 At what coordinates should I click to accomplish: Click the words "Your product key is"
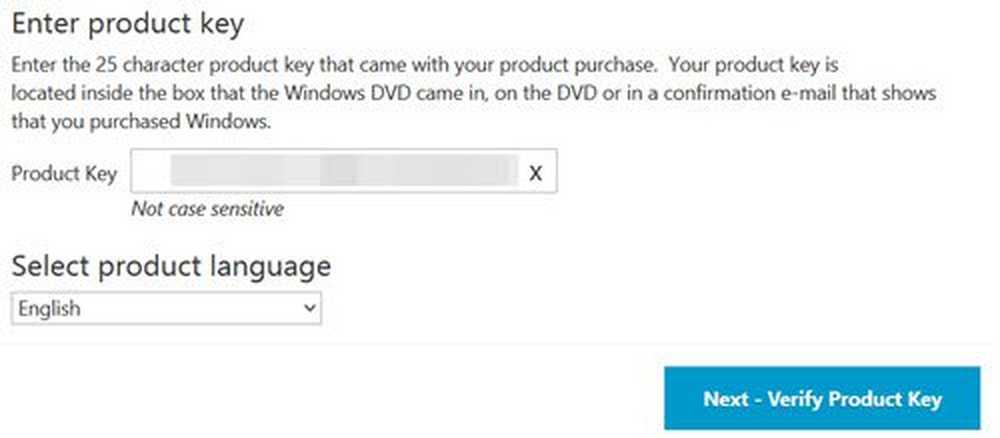(x=758, y=66)
